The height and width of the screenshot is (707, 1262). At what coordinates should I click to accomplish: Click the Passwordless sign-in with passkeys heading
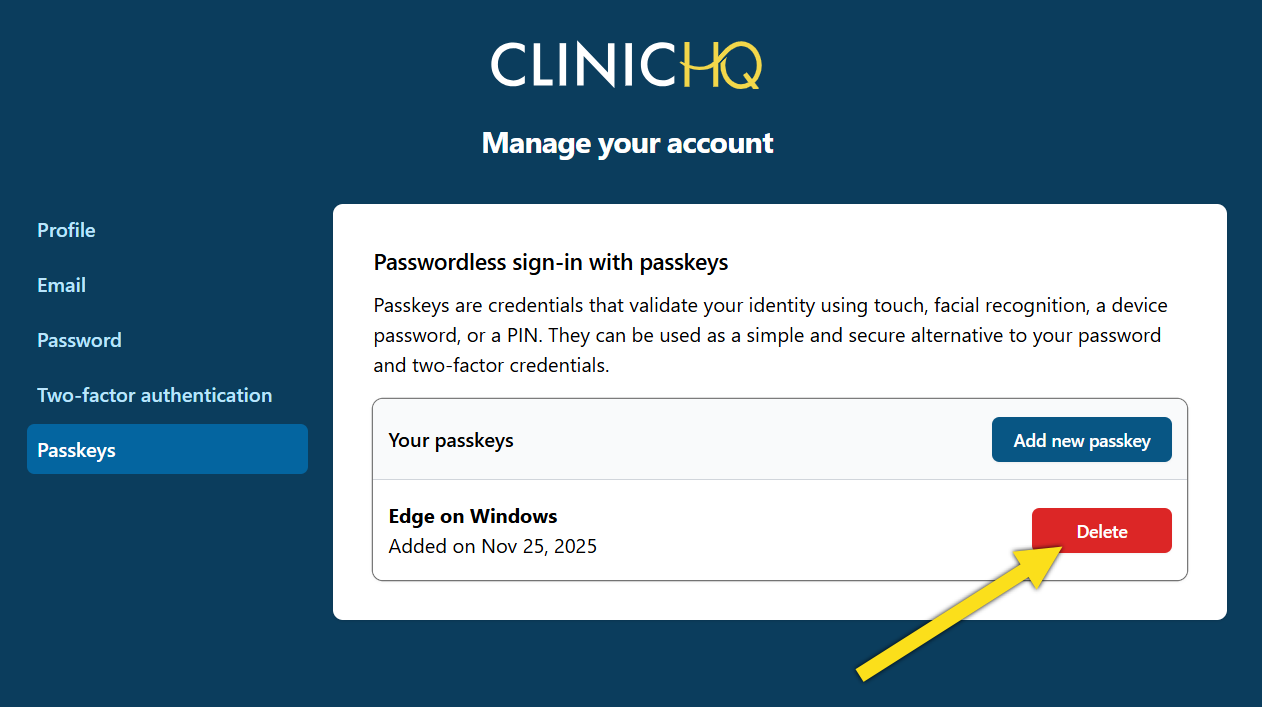coord(550,263)
